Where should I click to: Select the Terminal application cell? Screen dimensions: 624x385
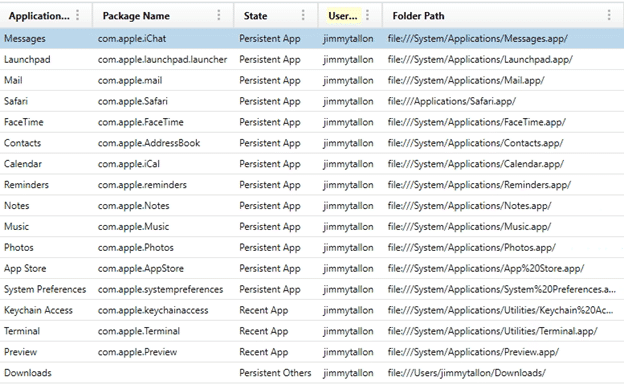click(22, 331)
